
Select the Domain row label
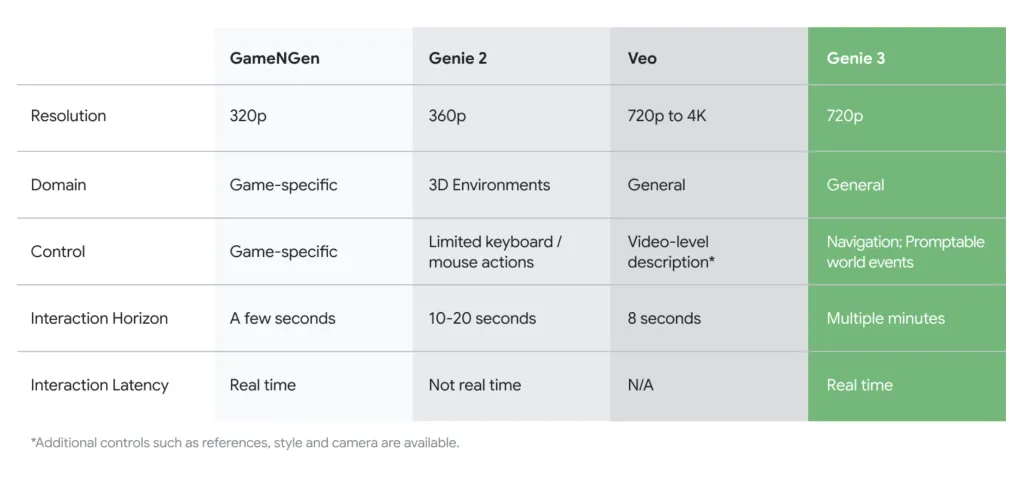click(x=58, y=185)
